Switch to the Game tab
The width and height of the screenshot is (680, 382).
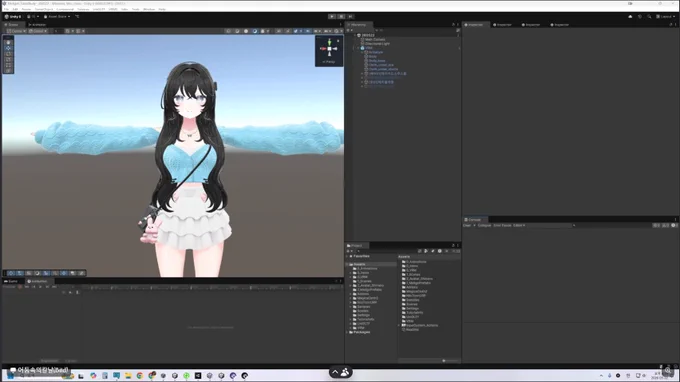coord(11,281)
